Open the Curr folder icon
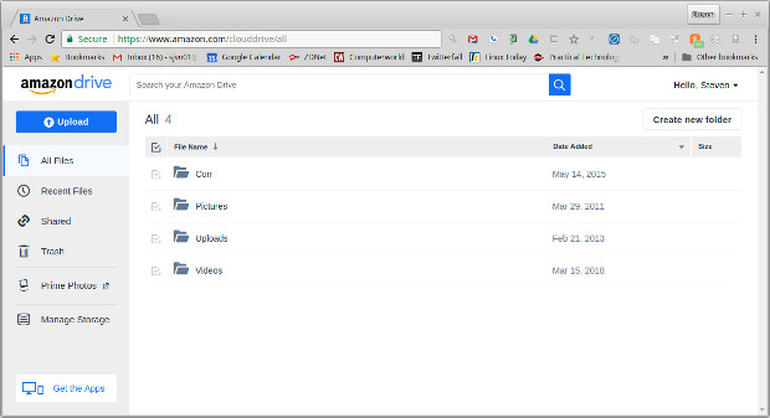Viewport: 770px width, 418px height. [x=181, y=172]
